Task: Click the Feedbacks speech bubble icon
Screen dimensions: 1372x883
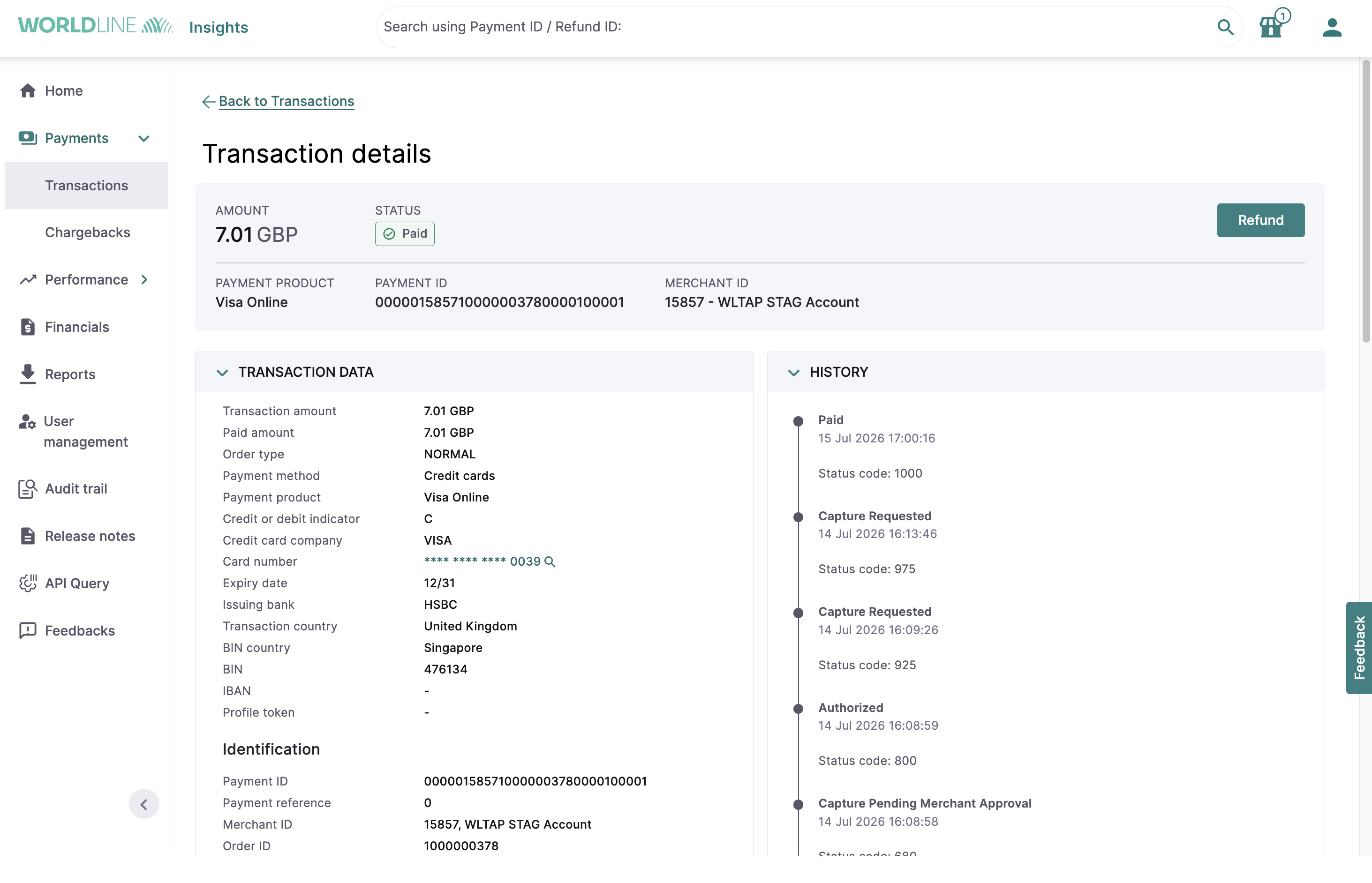Action: tap(28, 630)
